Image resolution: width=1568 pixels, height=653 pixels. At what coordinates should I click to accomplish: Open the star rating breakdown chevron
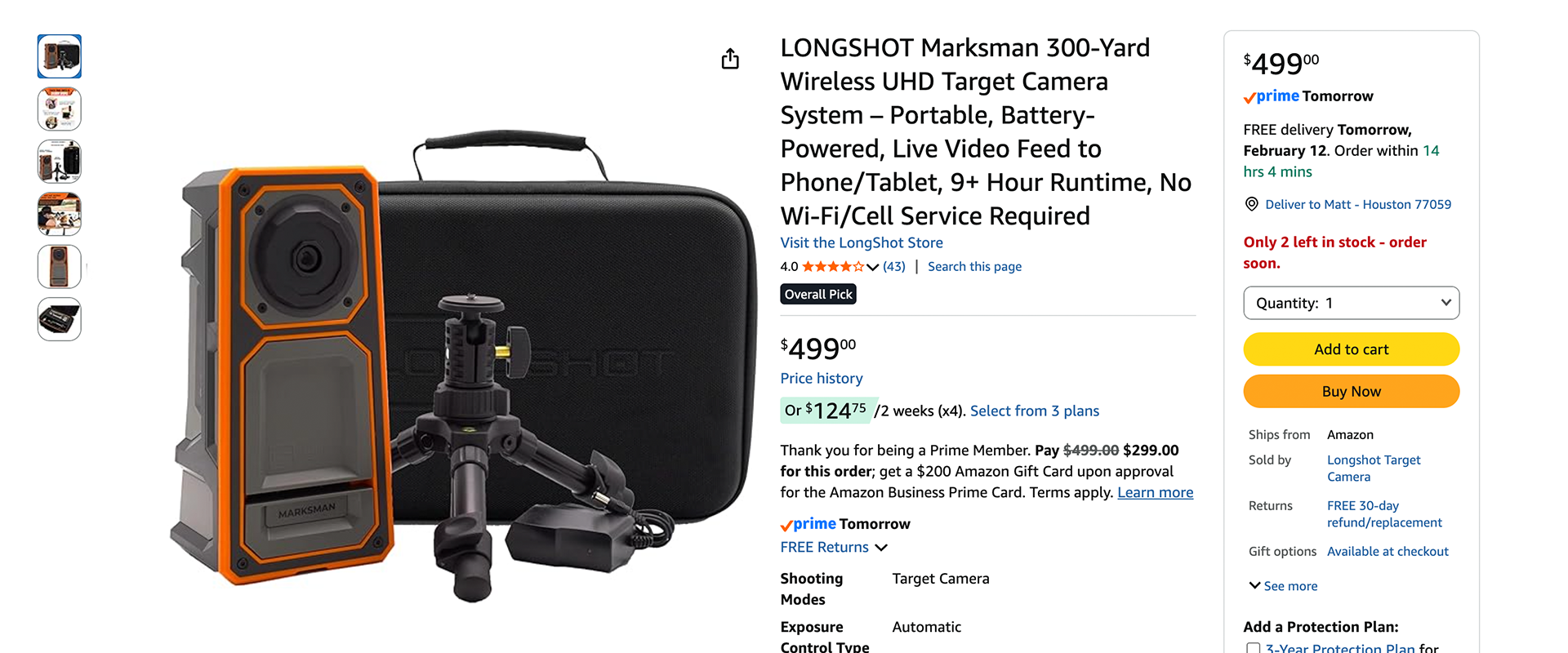872,267
